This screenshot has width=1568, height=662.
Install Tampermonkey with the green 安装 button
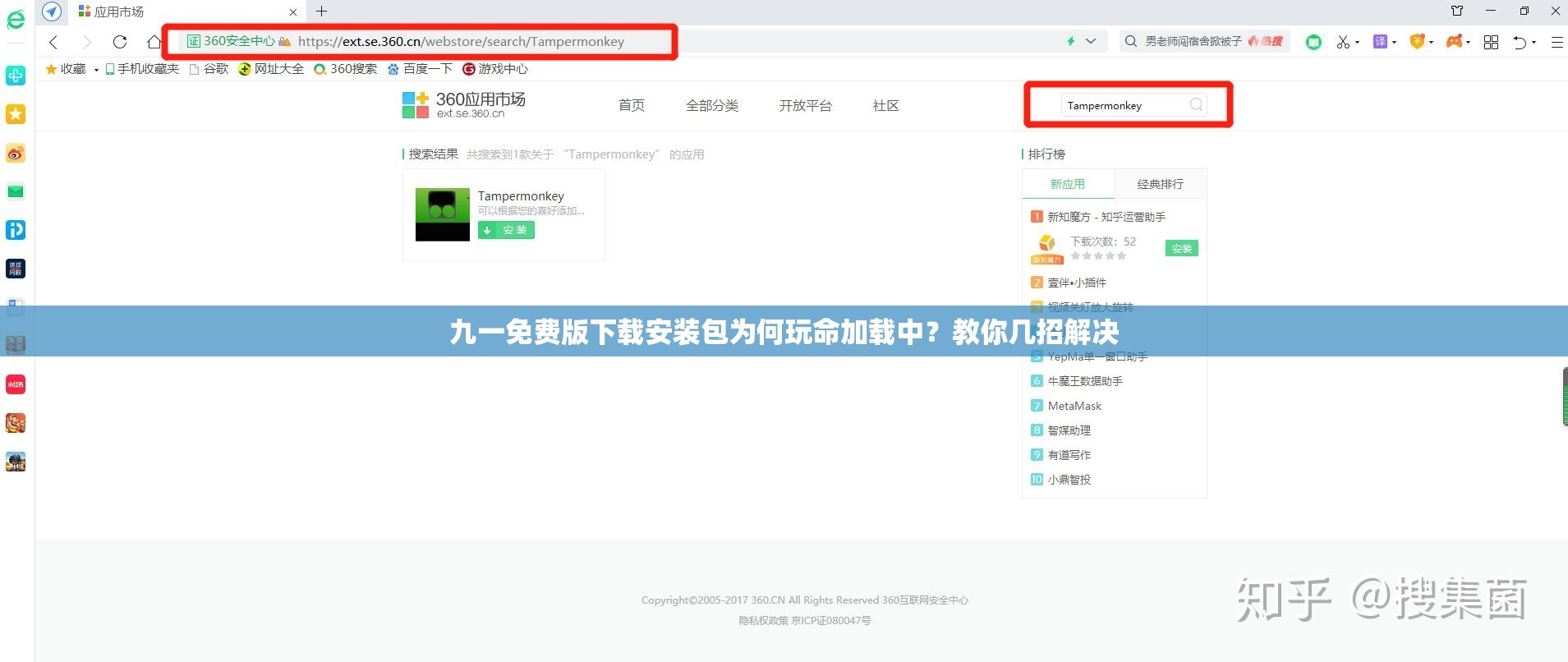[506, 230]
